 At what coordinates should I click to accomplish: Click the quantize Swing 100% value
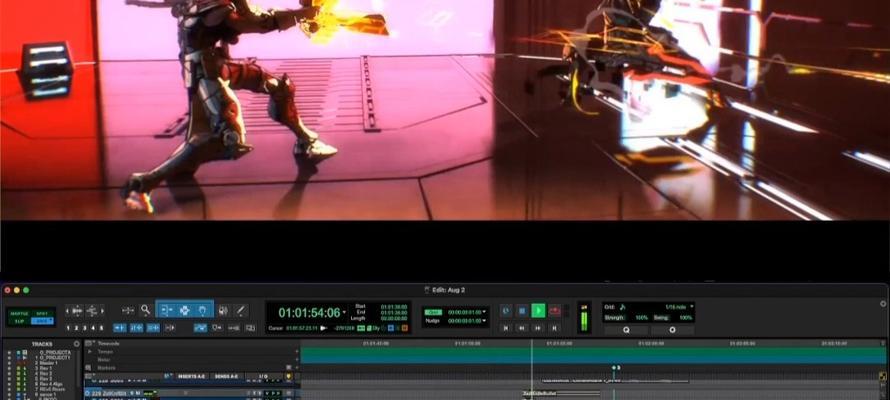click(x=686, y=318)
